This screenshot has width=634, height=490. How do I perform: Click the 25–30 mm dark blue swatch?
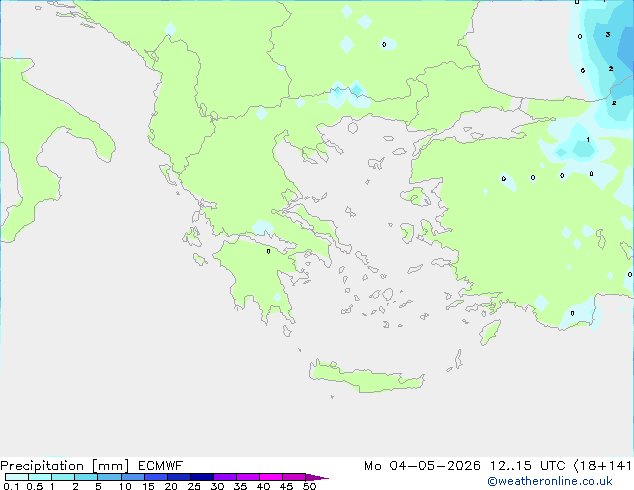click(x=202, y=477)
